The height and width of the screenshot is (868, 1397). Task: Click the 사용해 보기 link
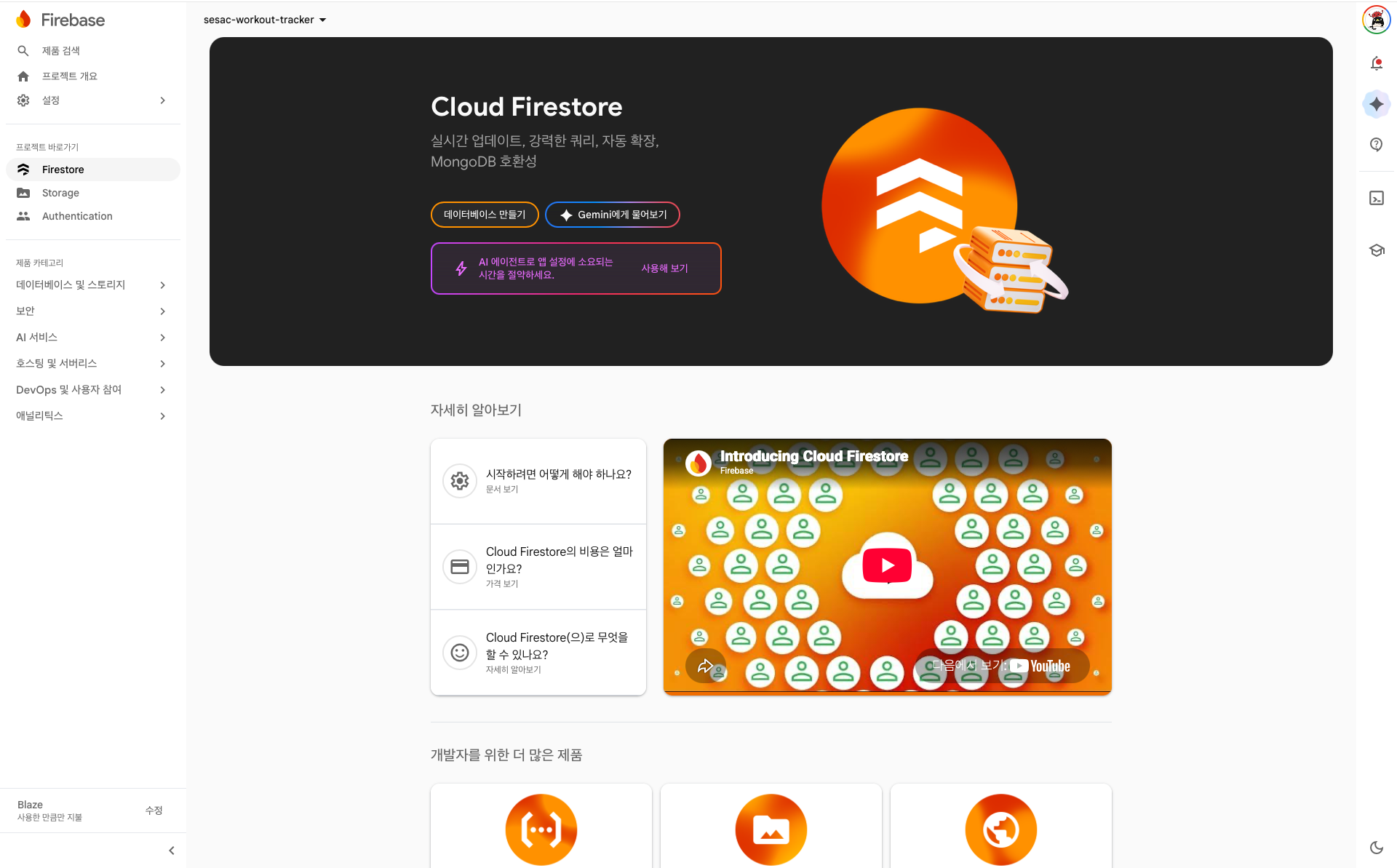(x=664, y=268)
